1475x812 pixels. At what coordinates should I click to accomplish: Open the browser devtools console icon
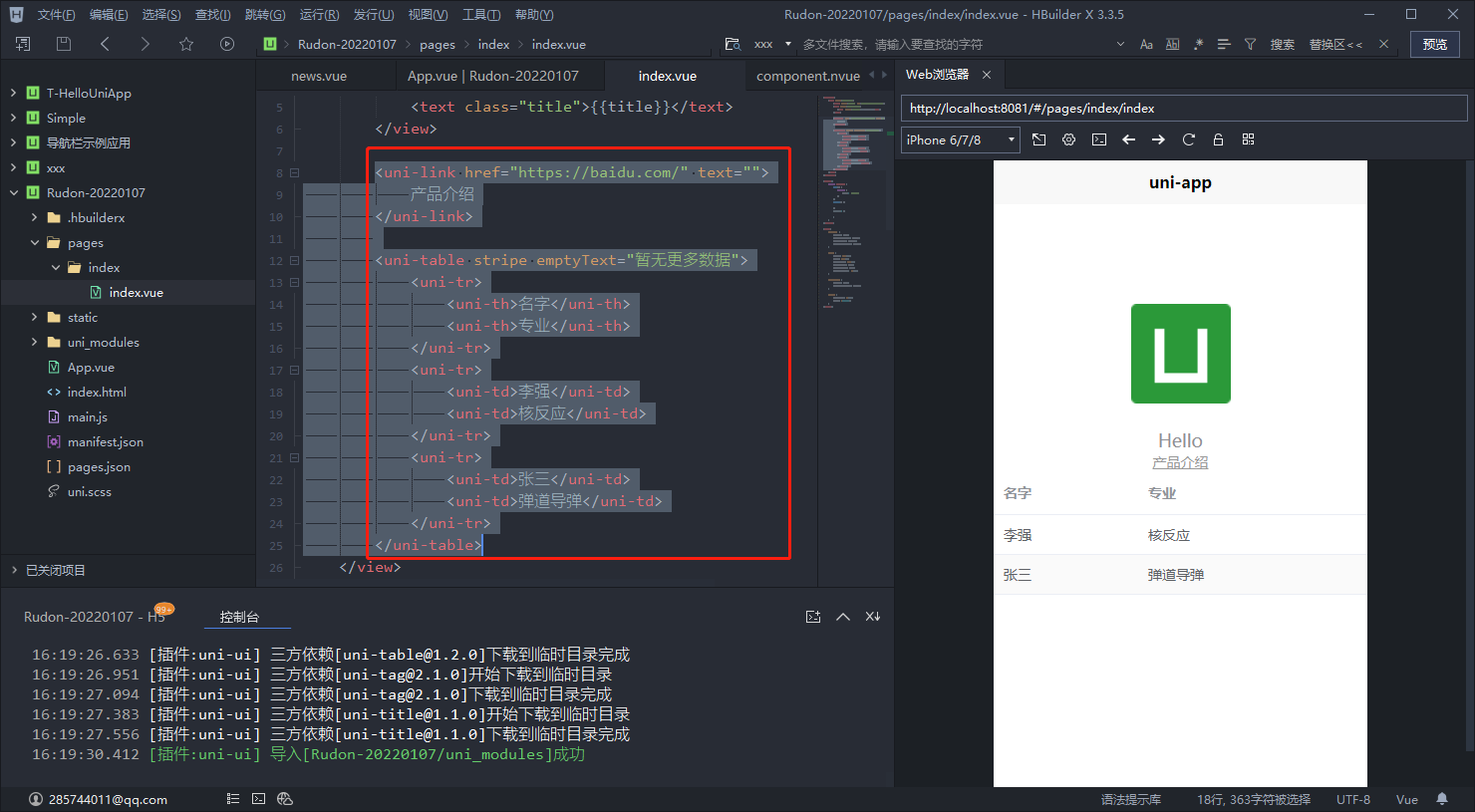1099,139
